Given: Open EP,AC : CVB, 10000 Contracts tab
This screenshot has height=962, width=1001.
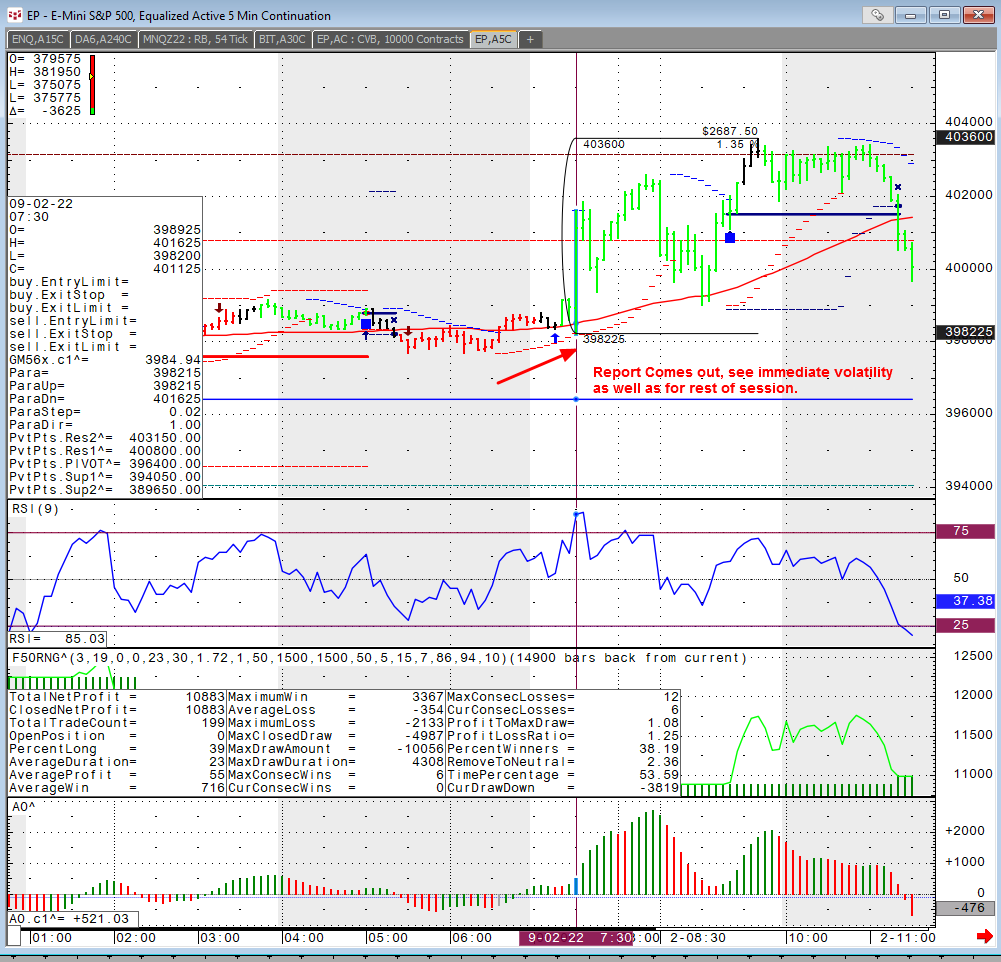Looking at the screenshot, I should [390, 39].
